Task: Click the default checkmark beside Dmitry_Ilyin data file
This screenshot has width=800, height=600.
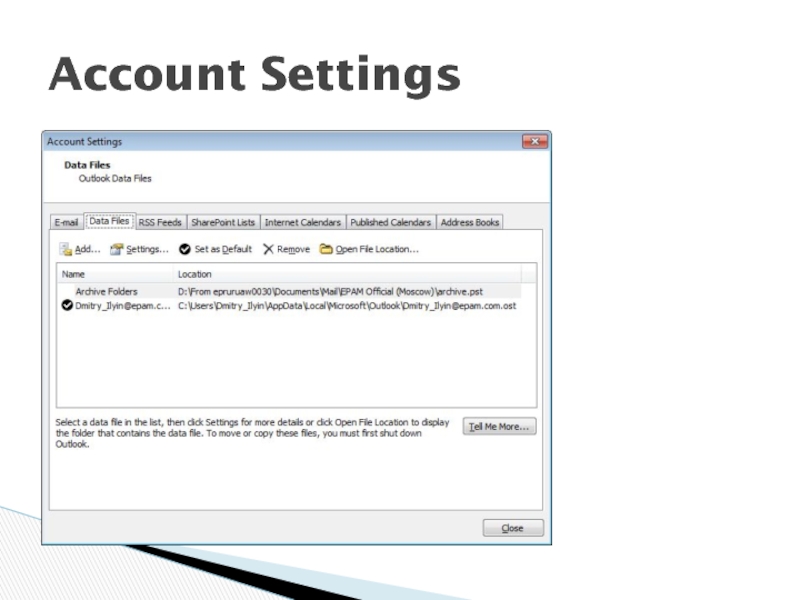Action: point(67,306)
